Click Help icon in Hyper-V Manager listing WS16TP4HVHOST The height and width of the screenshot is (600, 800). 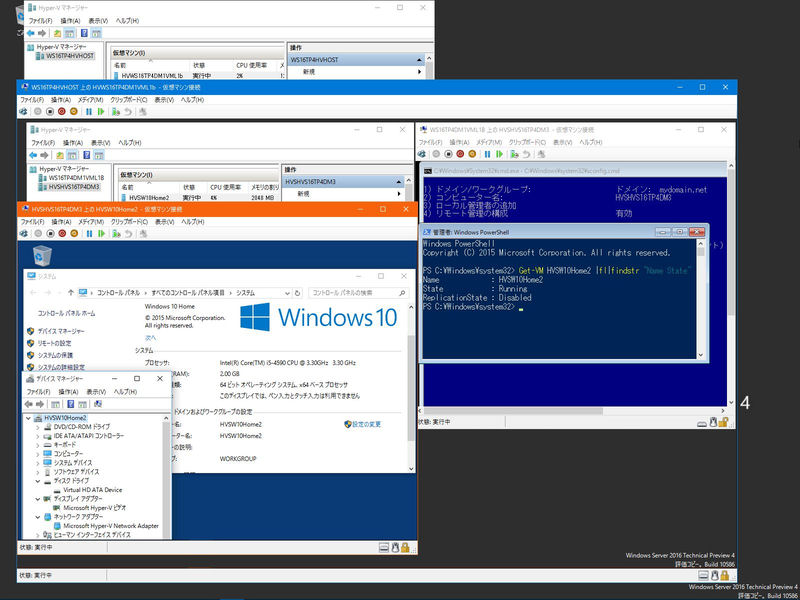point(84,33)
